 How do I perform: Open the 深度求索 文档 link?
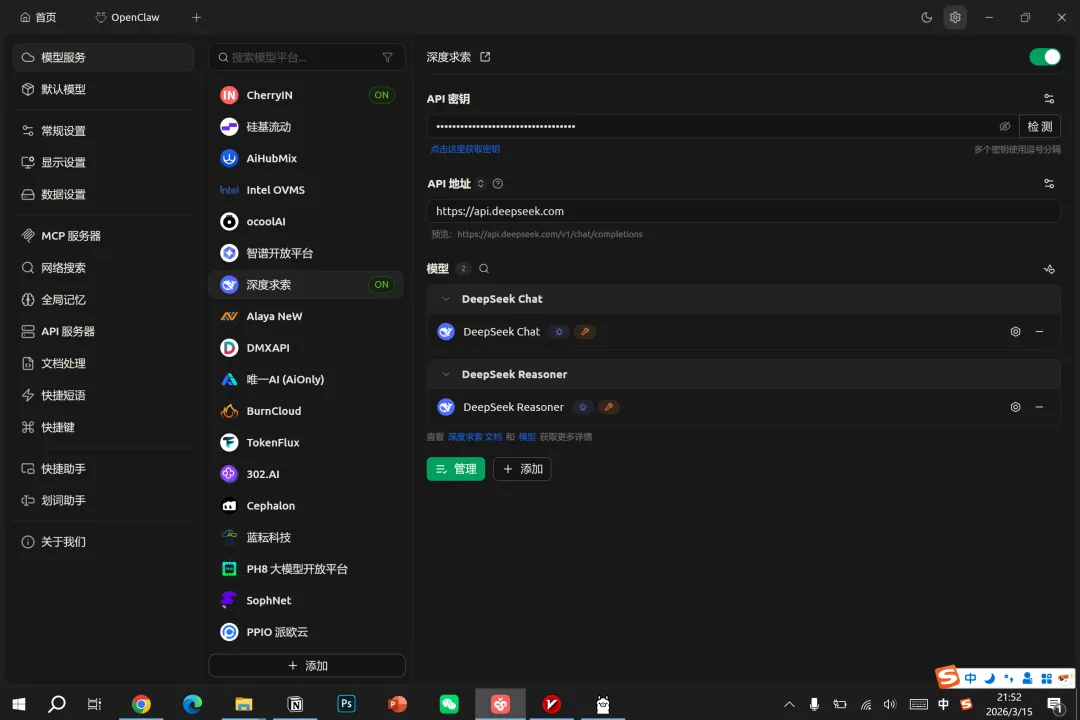(x=475, y=437)
